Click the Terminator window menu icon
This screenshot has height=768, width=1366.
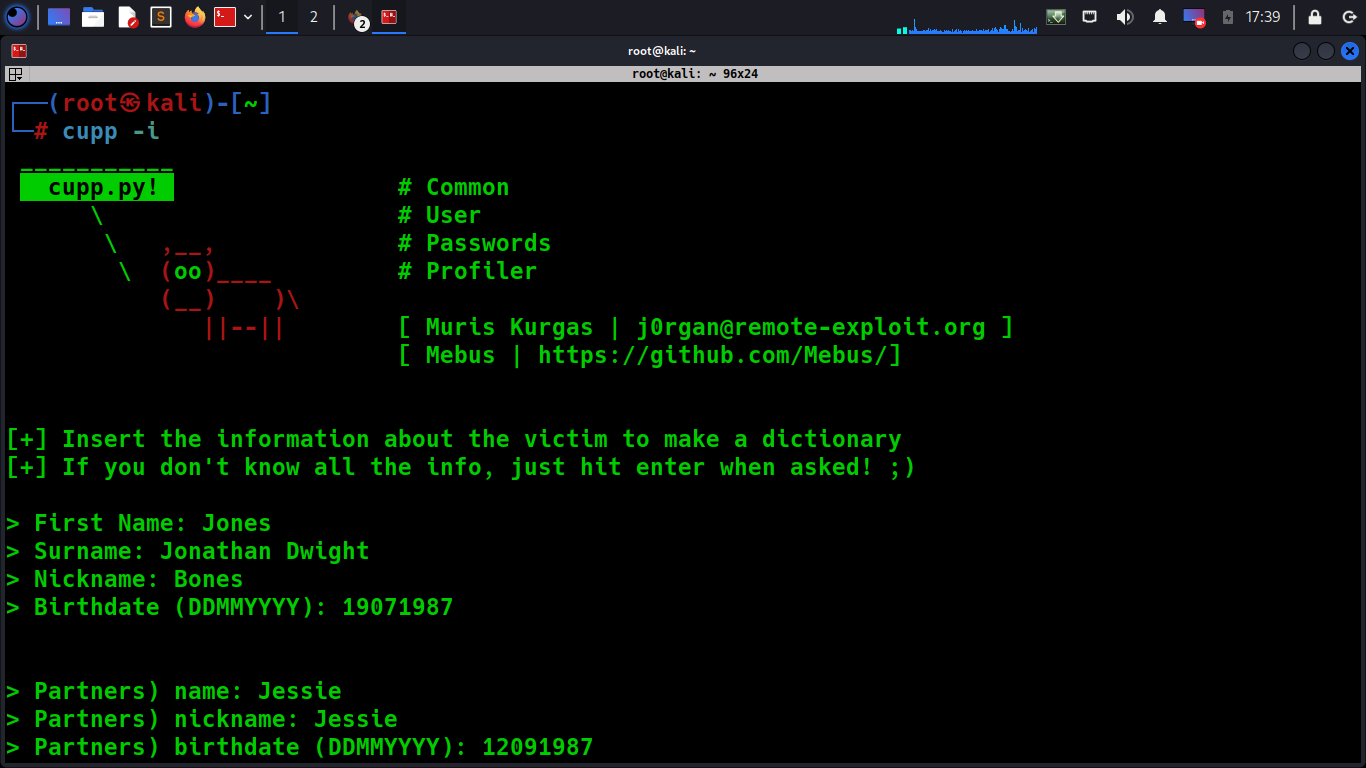coord(18,51)
